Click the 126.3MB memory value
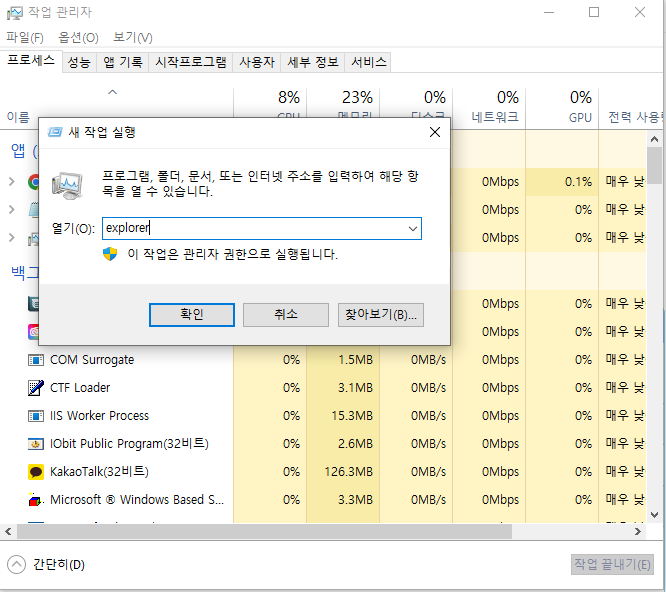Image resolution: width=666 pixels, height=592 pixels. pos(348,472)
